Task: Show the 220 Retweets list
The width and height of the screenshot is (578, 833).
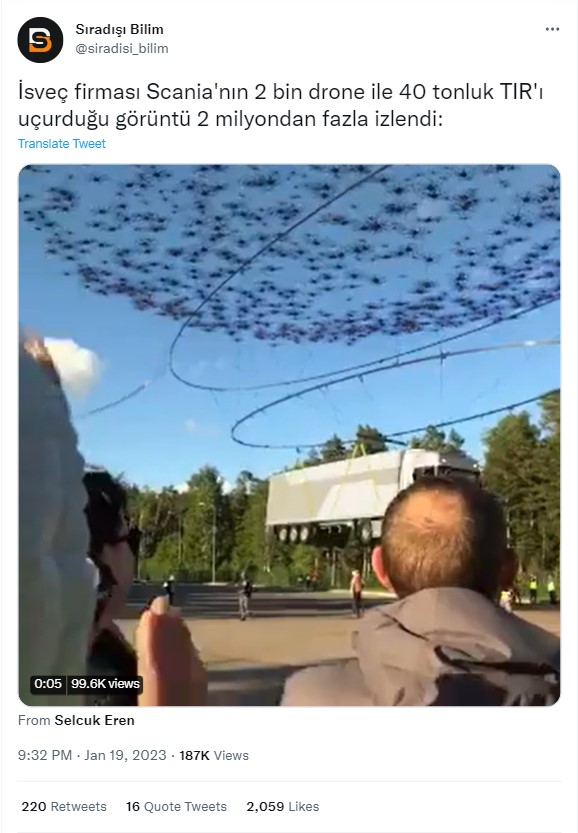Action: click(x=64, y=806)
